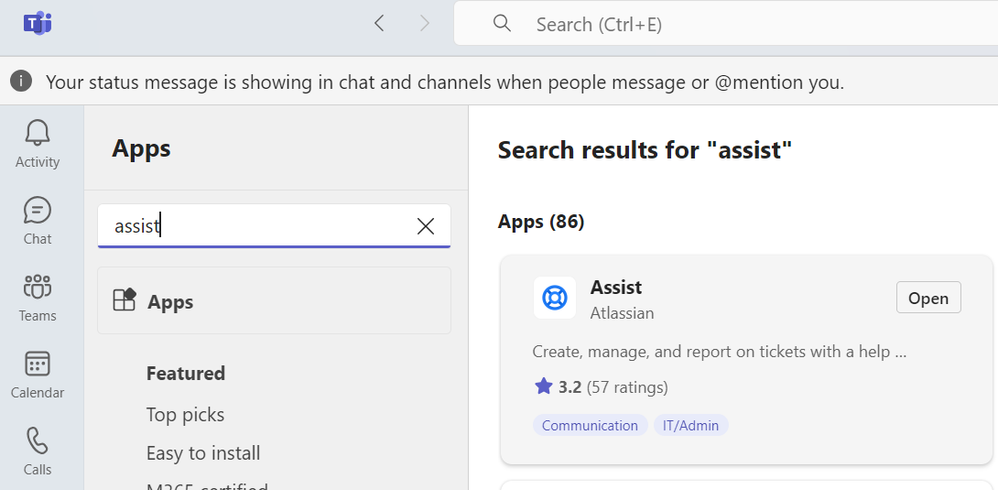
Task: Choose Top picks filter
Action: [185, 415]
